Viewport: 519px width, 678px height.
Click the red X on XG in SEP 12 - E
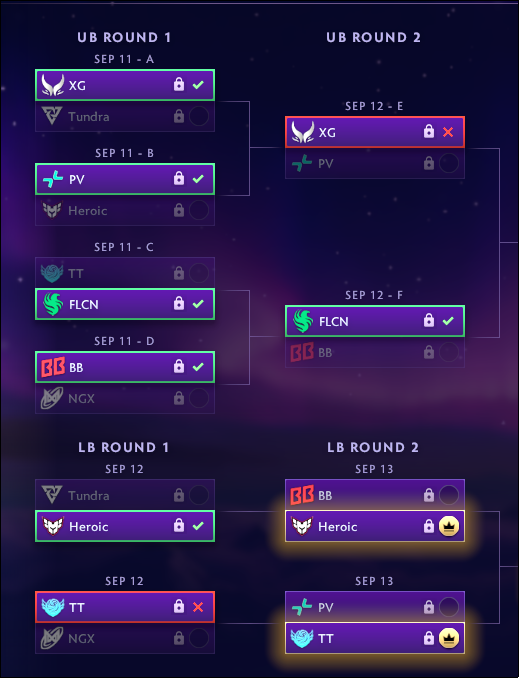448,132
